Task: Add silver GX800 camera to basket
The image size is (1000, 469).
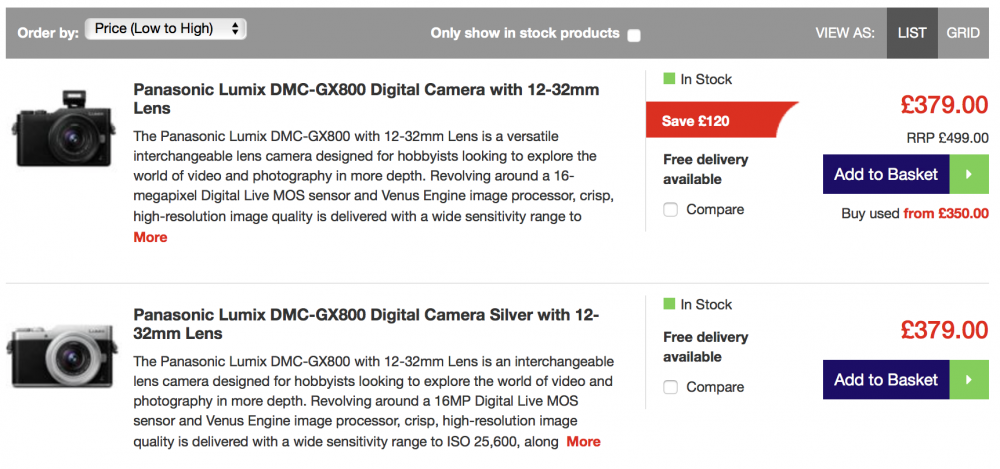Action: click(885, 380)
